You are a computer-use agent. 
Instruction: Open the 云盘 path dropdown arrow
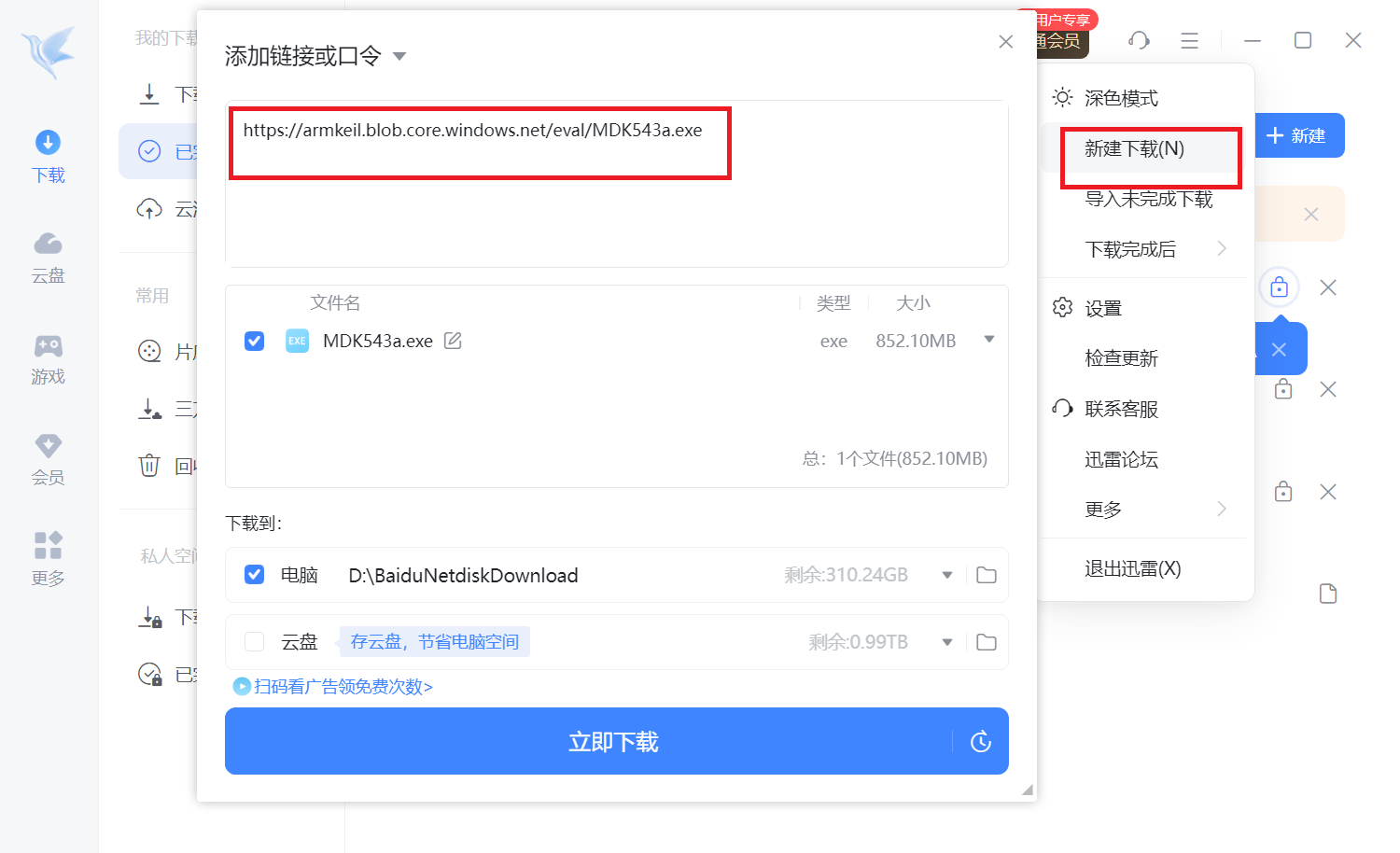pos(947,642)
